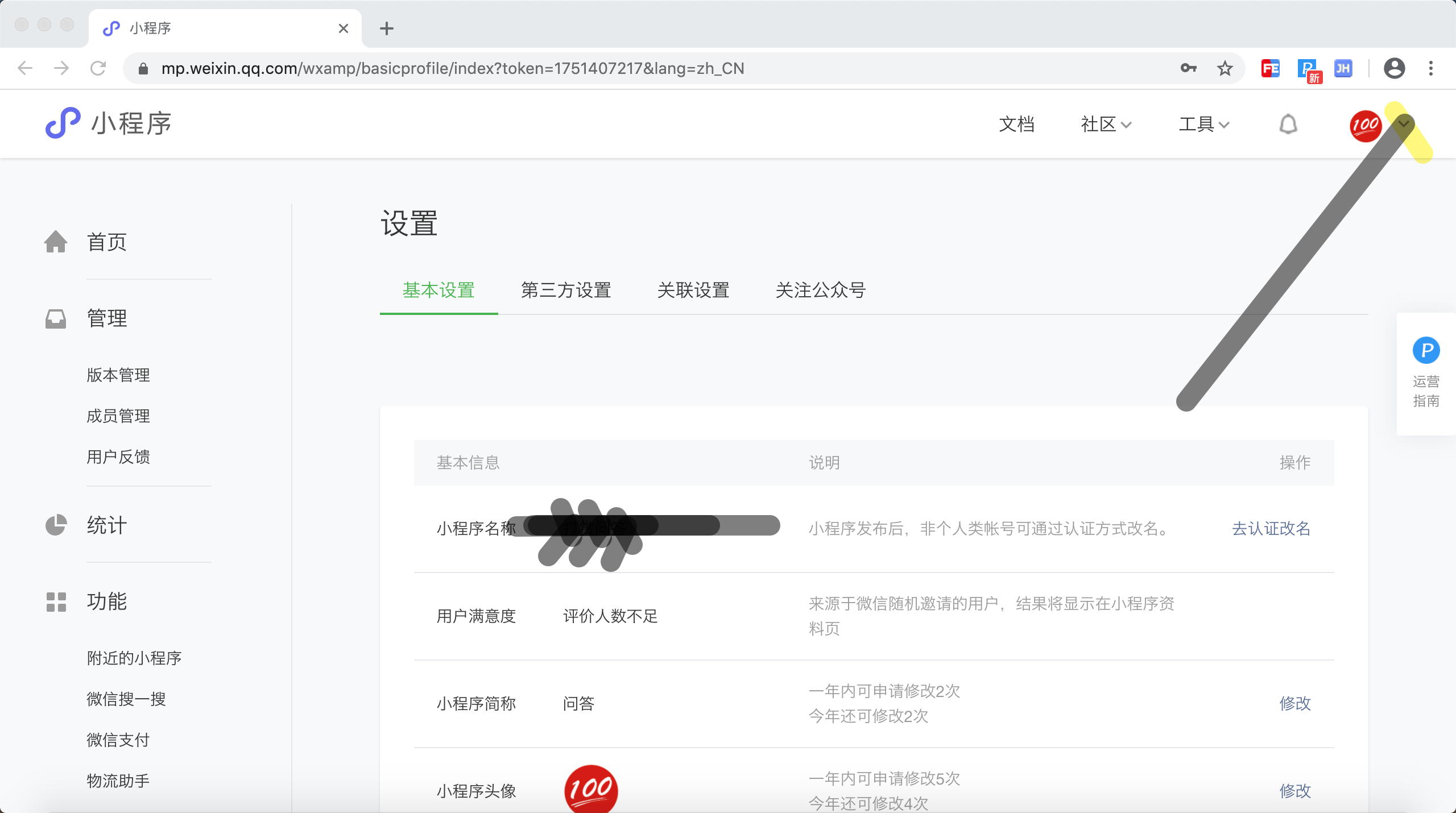
Task: Switch to the 关注公众号 tab
Action: tap(820, 290)
